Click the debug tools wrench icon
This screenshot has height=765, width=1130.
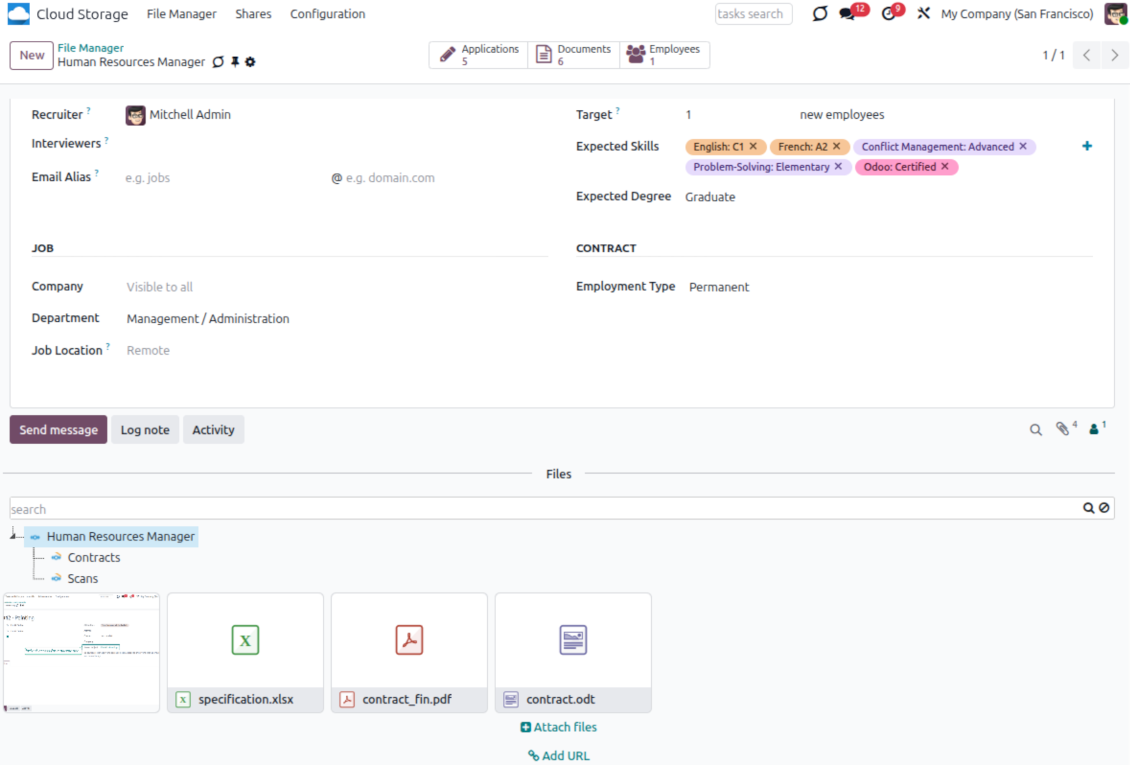pos(924,14)
